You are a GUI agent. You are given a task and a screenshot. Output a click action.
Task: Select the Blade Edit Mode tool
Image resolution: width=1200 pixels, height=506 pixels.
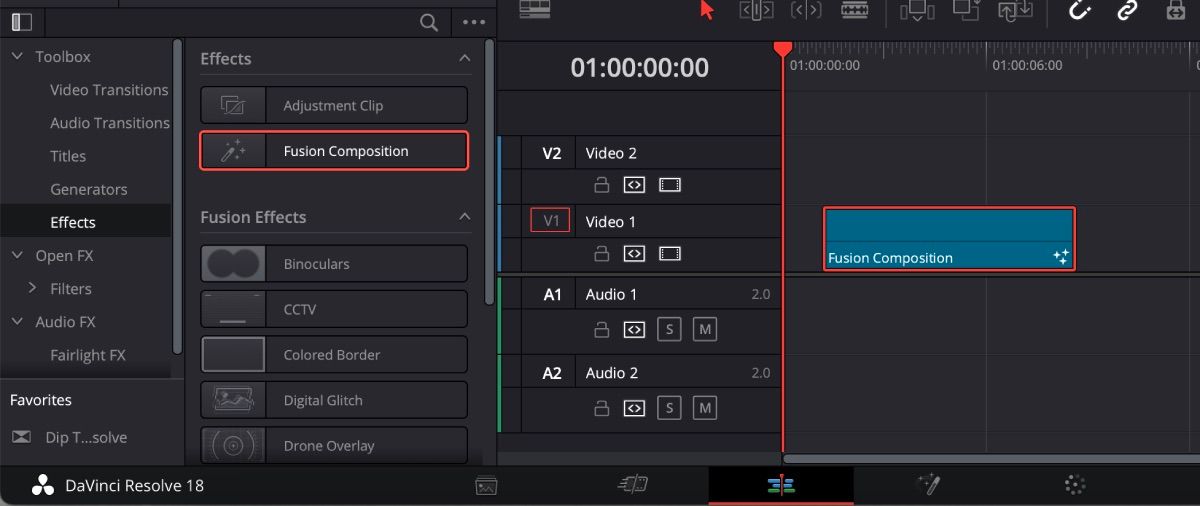pyautogui.click(x=854, y=10)
